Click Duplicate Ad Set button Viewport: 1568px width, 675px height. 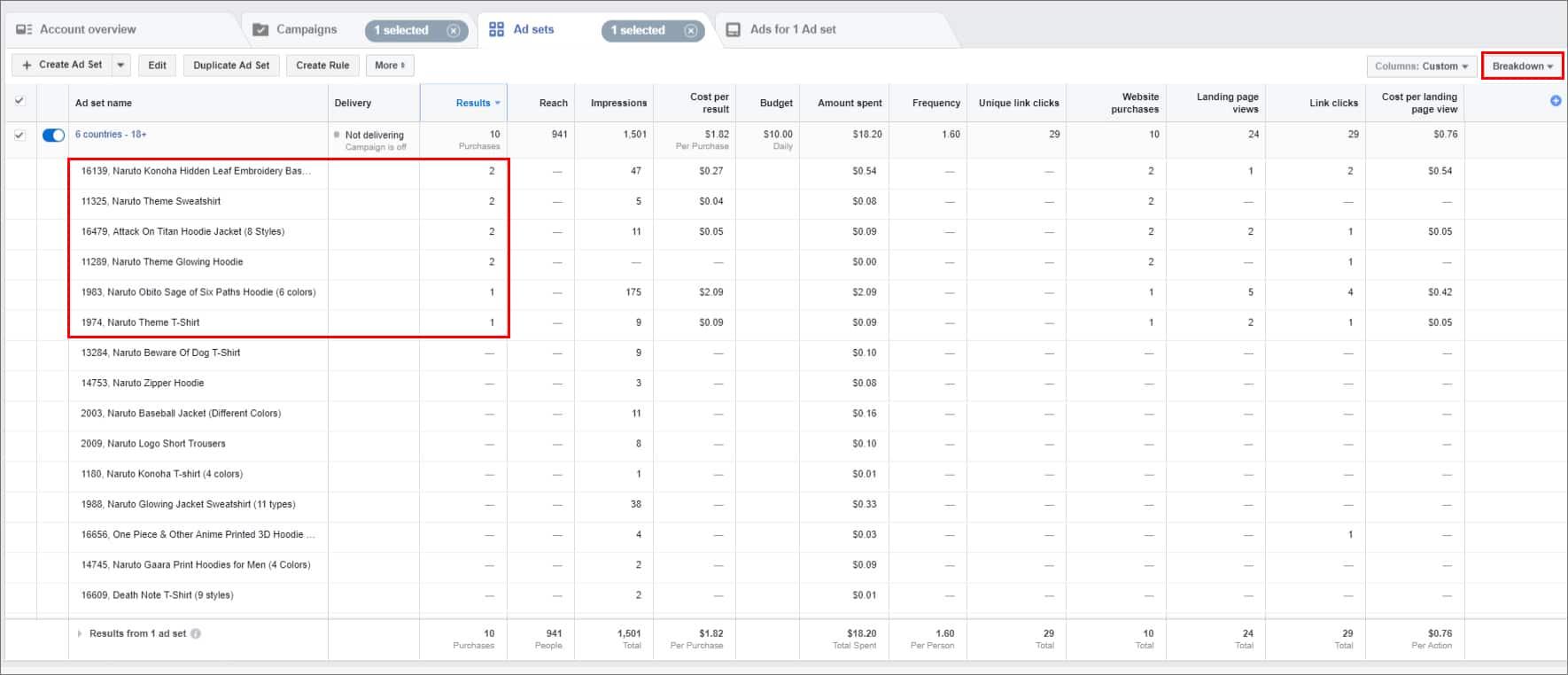231,65
